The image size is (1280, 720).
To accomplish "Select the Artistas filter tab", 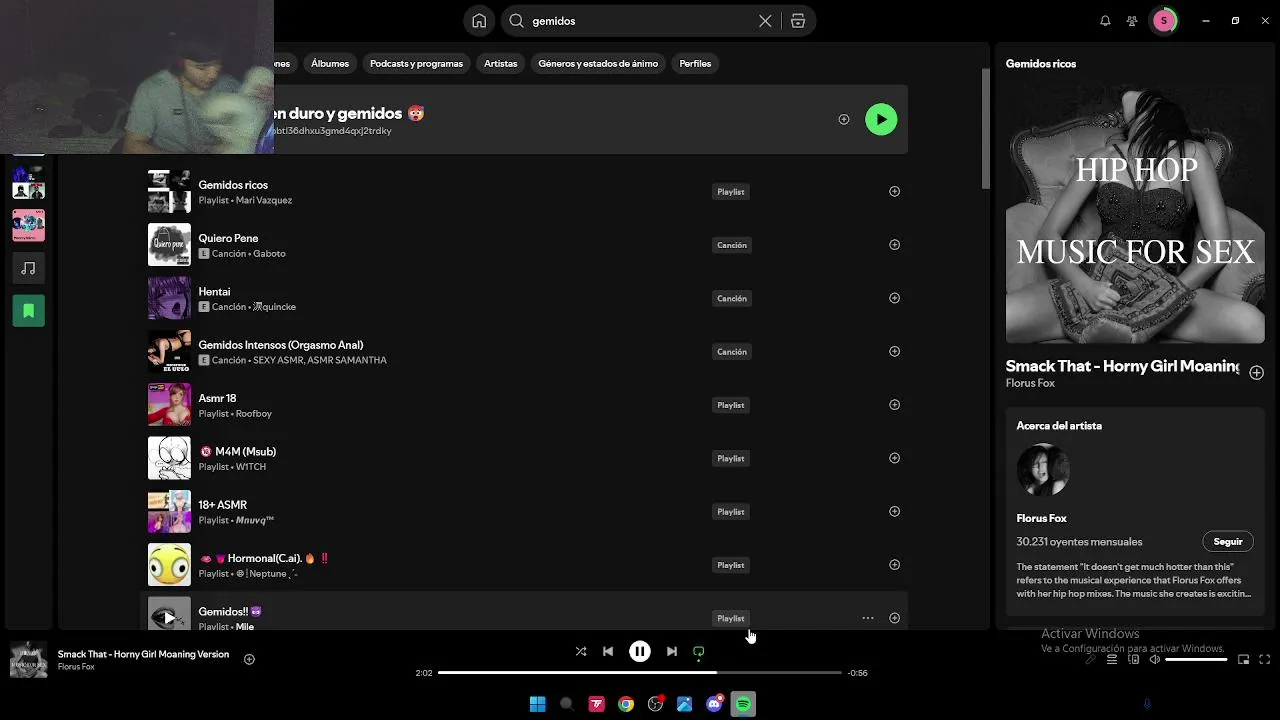I will [501, 63].
